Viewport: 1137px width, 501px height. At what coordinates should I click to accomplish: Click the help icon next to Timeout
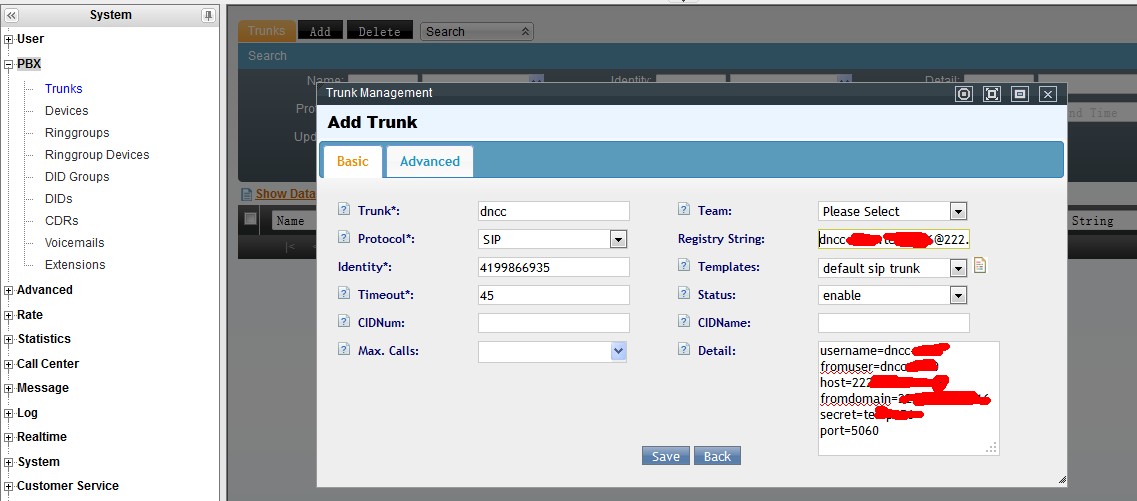pos(344,295)
